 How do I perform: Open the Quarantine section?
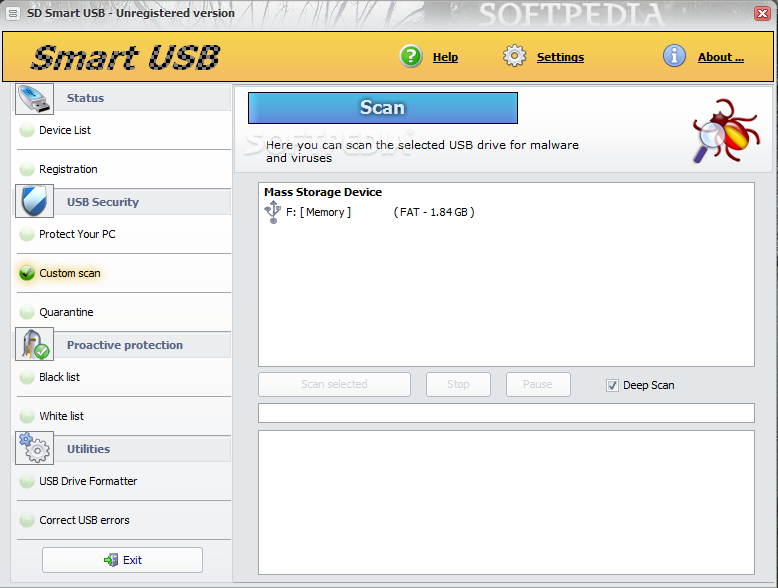pos(66,312)
